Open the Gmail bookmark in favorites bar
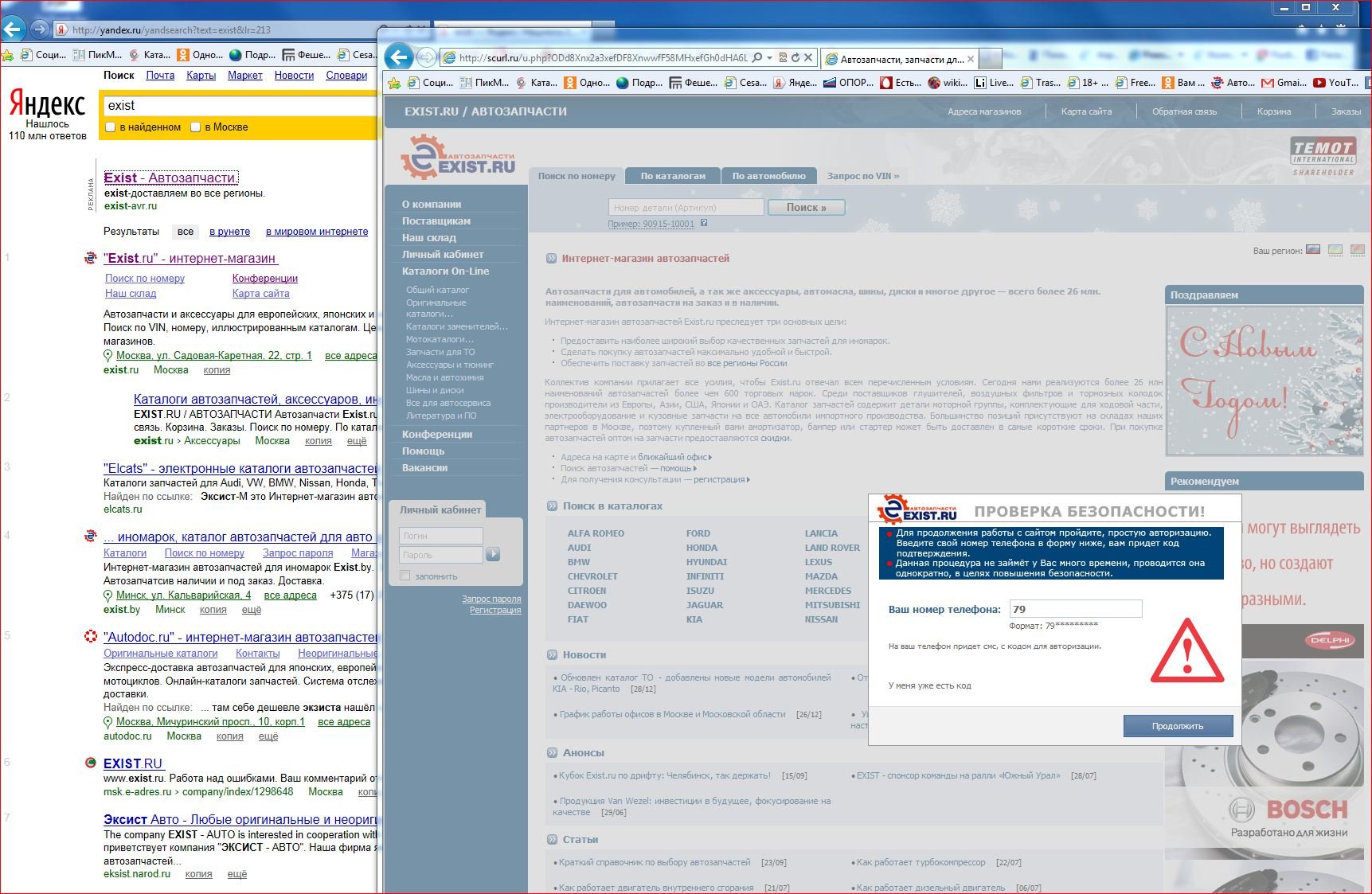 point(1284,82)
